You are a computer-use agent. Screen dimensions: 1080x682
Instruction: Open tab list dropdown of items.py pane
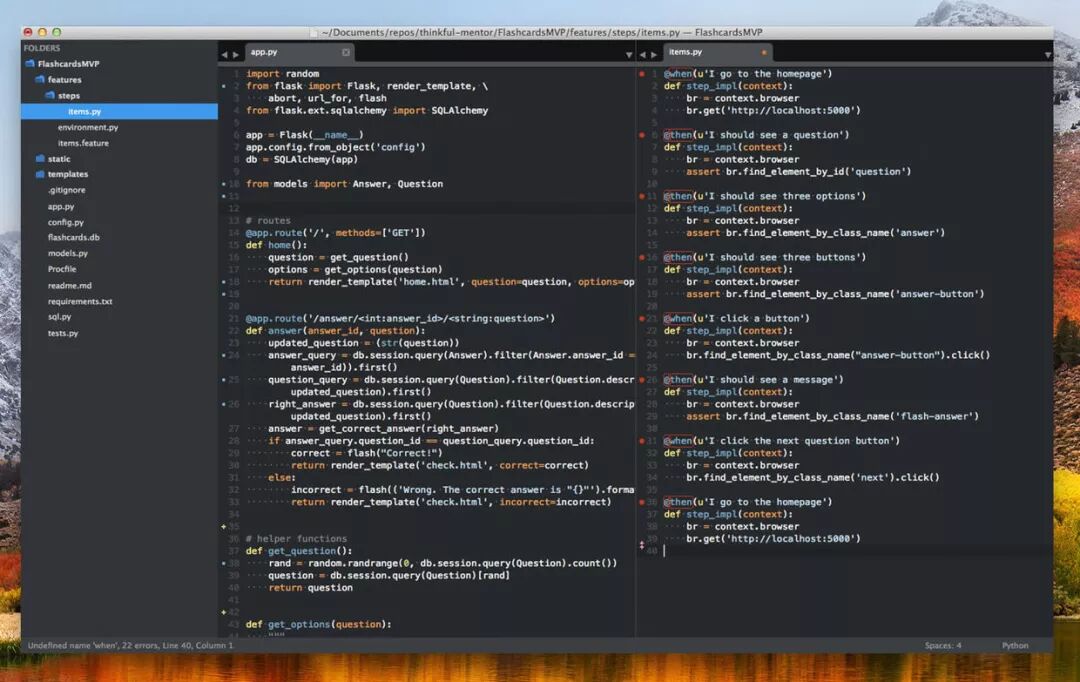(1048, 54)
